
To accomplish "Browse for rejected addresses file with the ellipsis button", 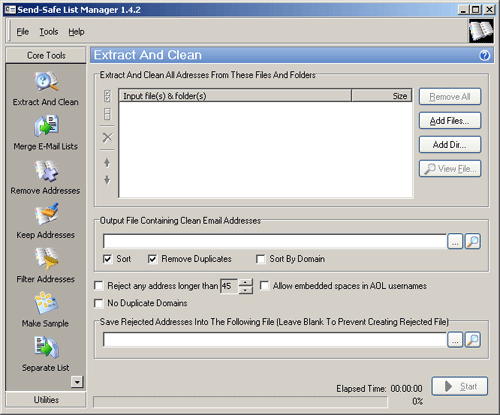I will (455, 340).
